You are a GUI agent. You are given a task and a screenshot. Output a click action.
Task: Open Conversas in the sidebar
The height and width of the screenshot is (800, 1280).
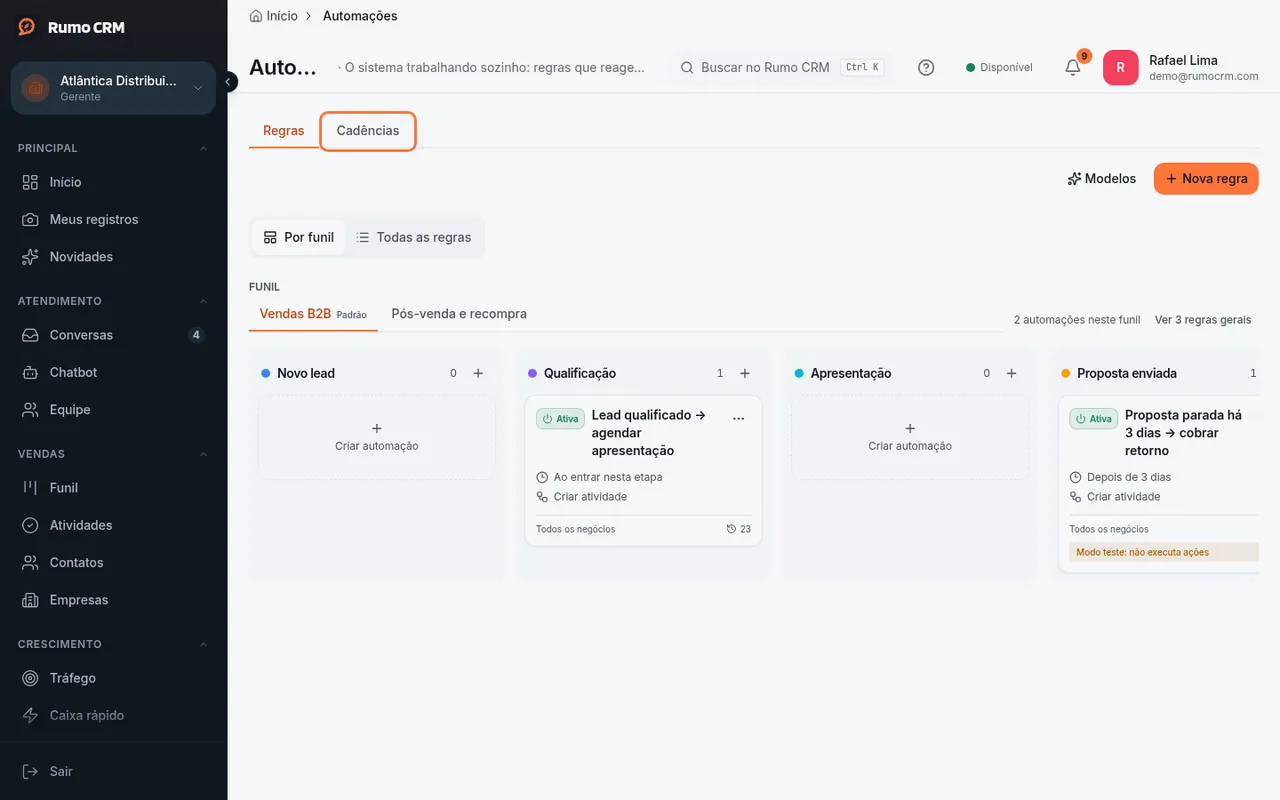(114, 335)
